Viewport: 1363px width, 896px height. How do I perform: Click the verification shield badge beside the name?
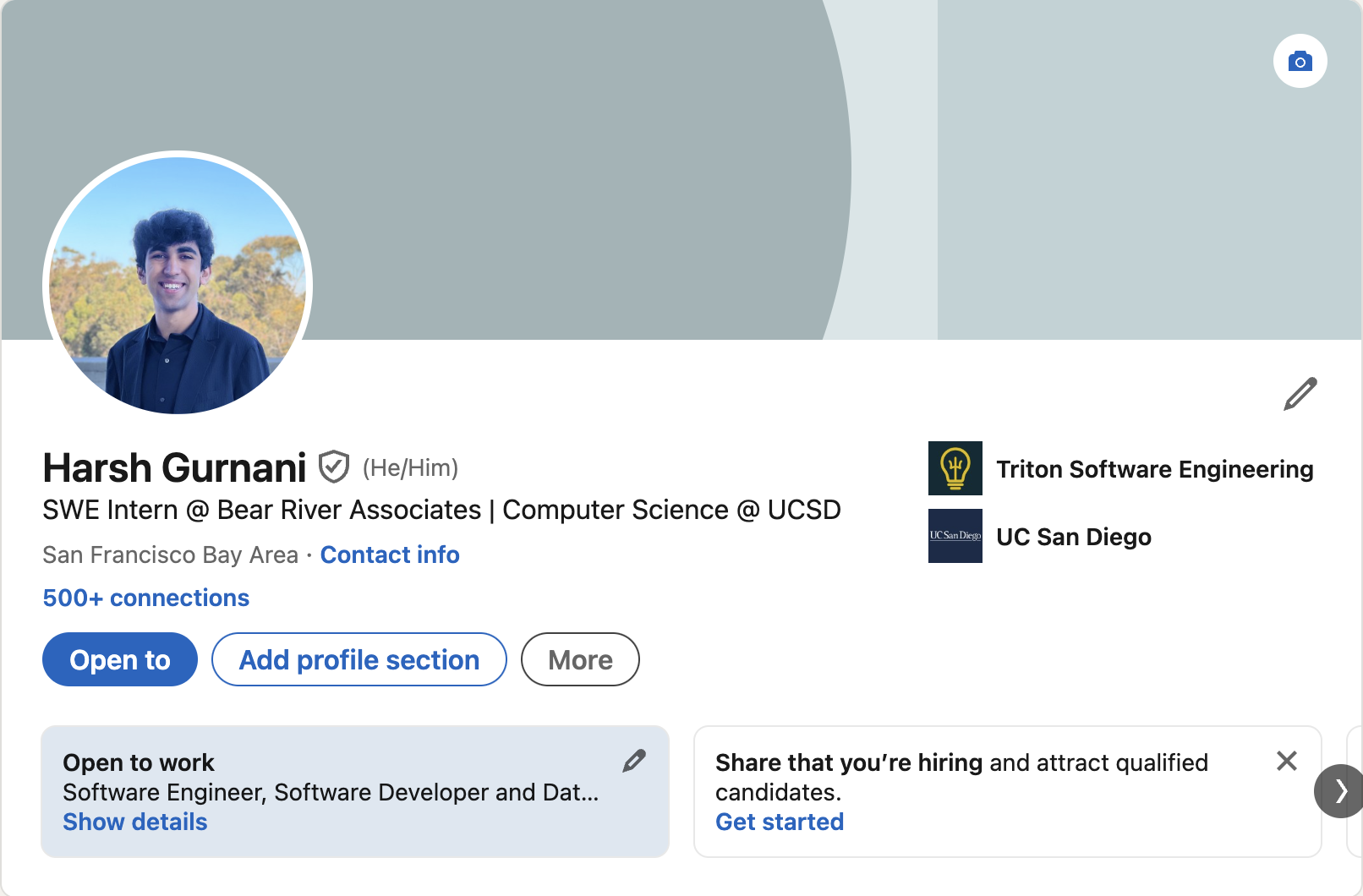(x=334, y=467)
